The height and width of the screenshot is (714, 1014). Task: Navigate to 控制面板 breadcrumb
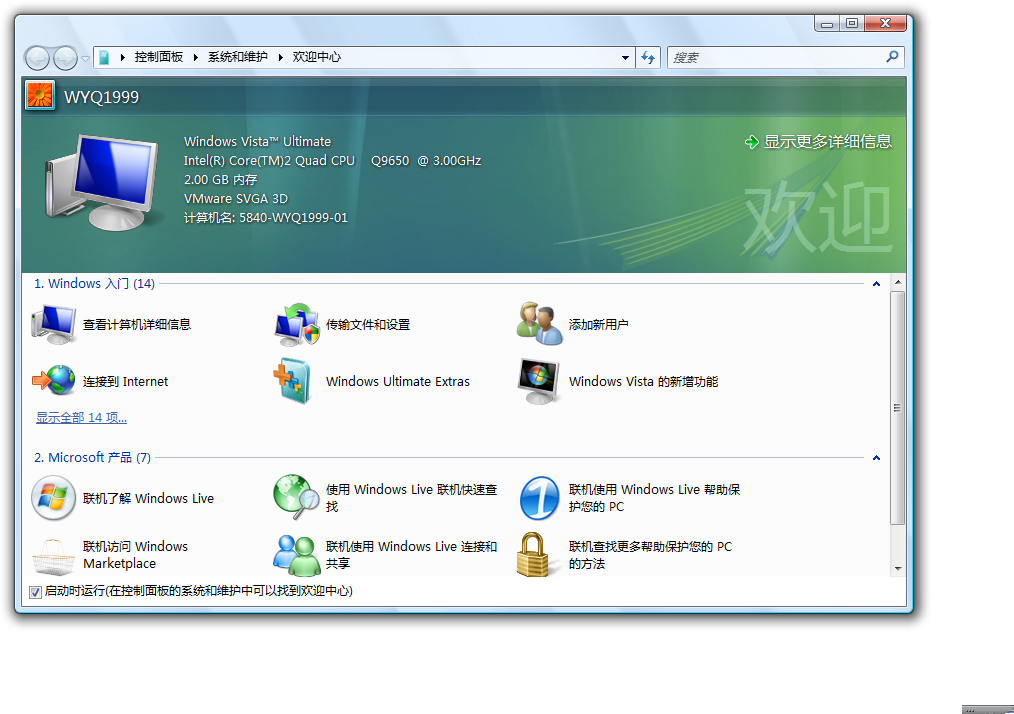(x=159, y=57)
